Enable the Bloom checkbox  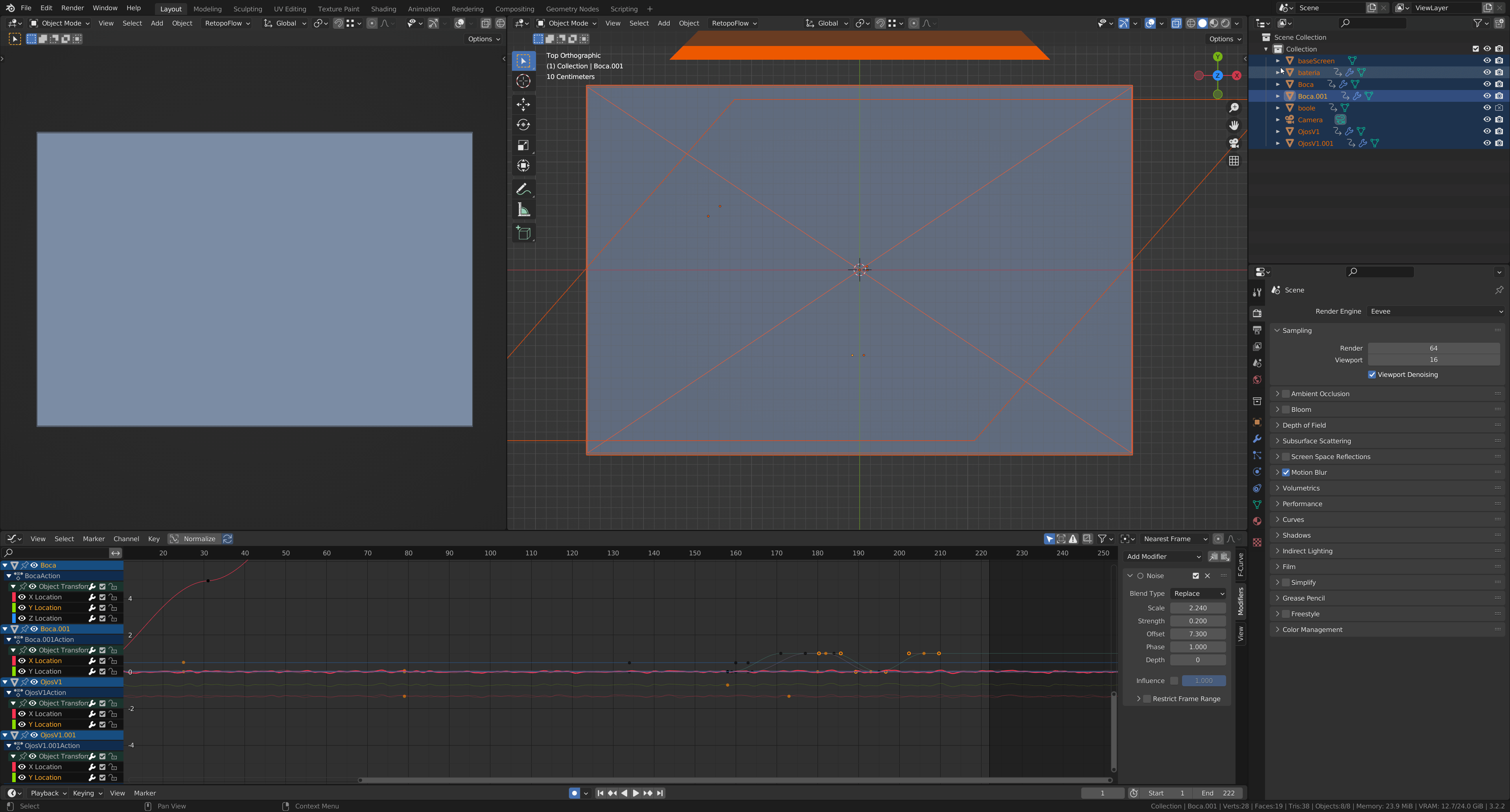pyautogui.click(x=1285, y=410)
